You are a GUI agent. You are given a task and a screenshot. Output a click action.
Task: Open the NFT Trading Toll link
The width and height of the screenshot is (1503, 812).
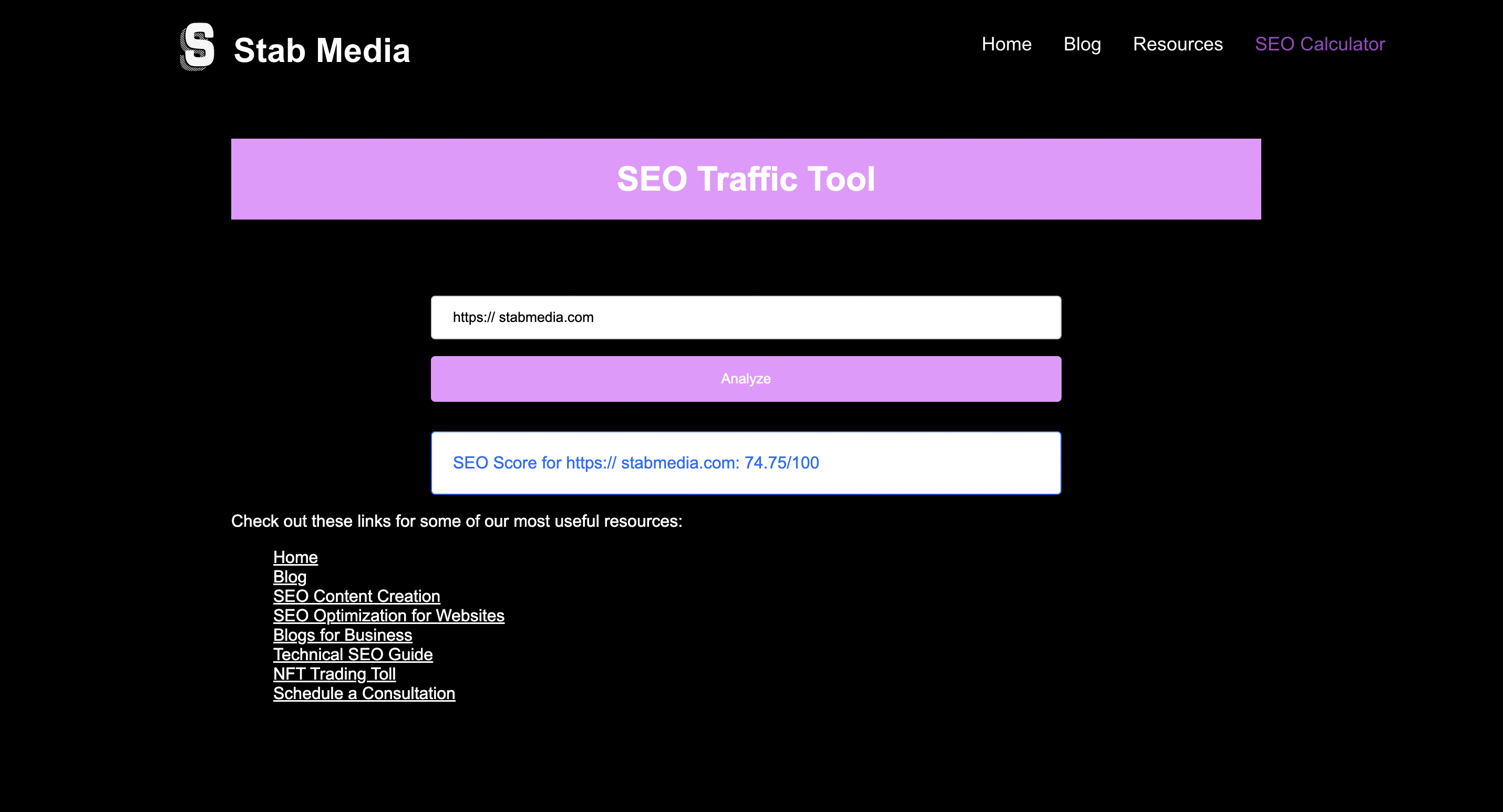334,674
